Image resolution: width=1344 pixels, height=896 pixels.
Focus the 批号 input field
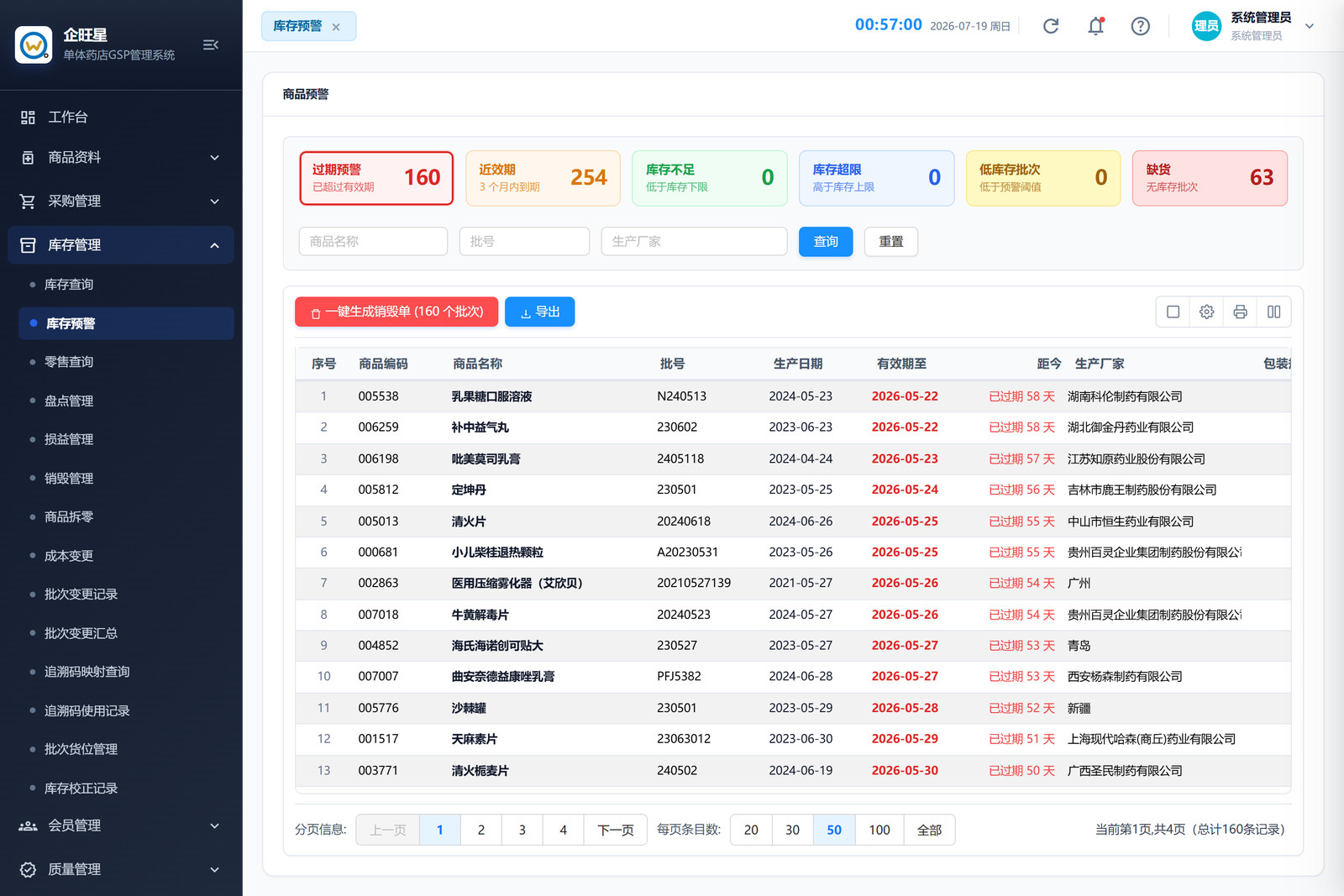(x=524, y=242)
